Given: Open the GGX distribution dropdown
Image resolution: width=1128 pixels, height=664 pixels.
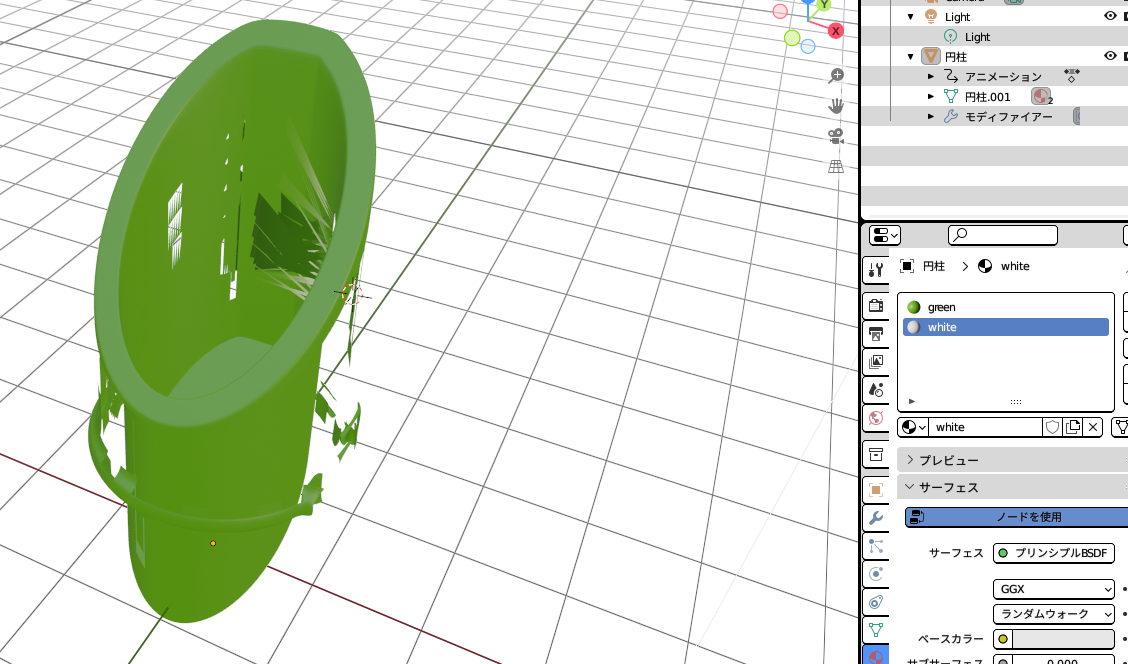Looking at the screenshot, I should click(x=1054, y=589).
